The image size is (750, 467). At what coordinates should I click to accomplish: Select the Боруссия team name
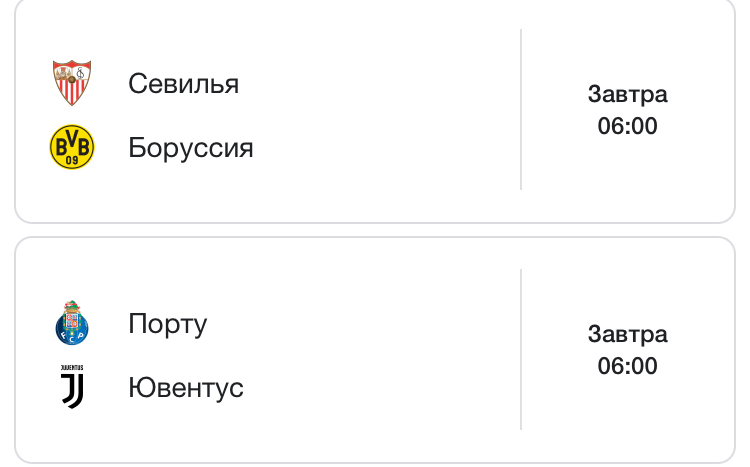click(190, 148)
